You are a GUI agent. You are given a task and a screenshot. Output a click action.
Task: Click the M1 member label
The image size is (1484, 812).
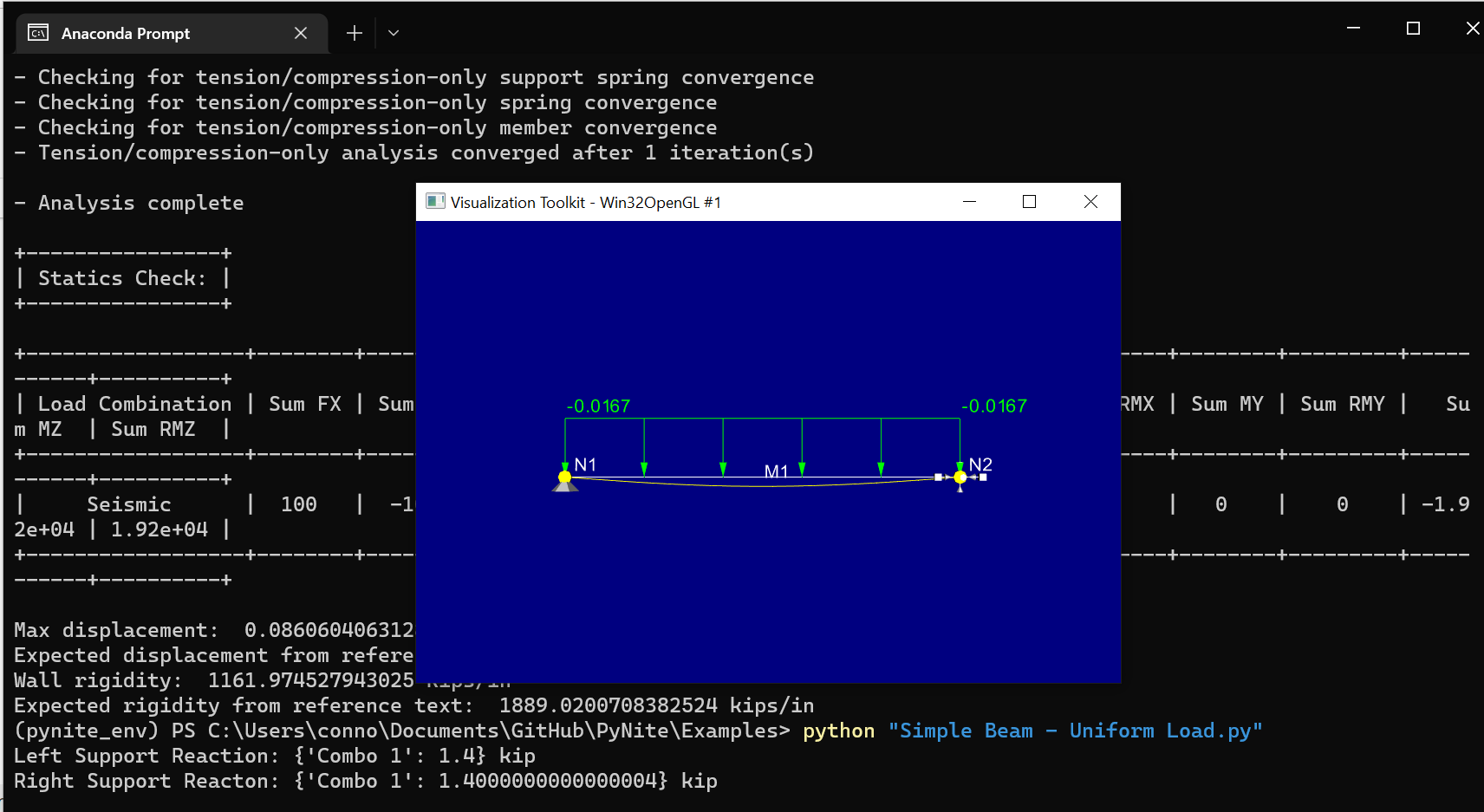coord(776,471)
